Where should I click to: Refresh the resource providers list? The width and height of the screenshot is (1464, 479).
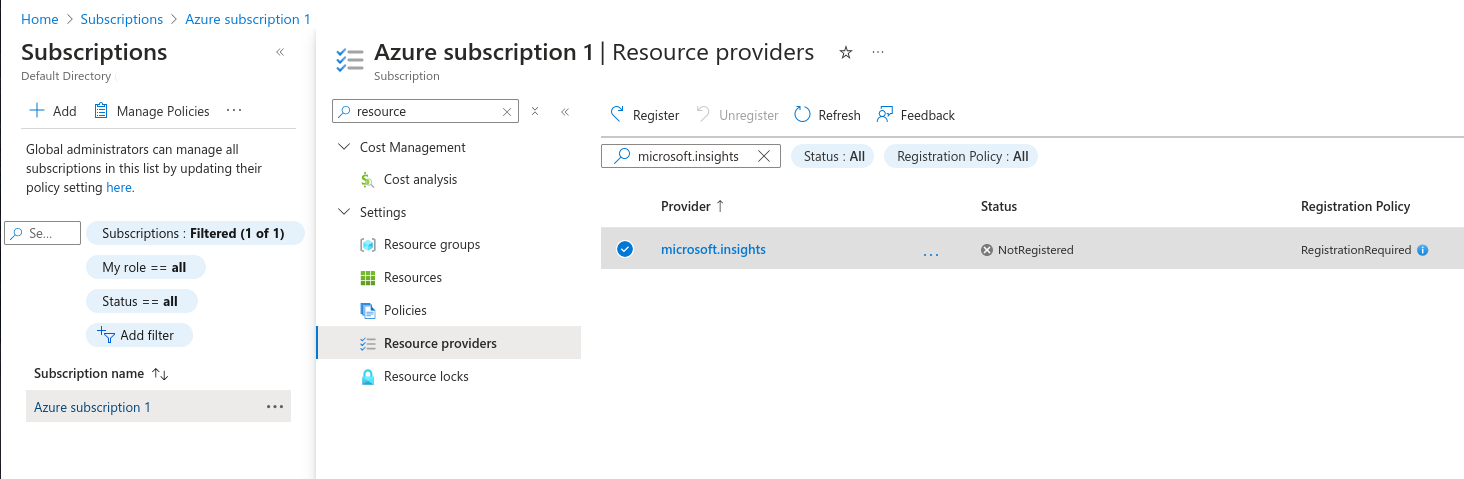tap(827, 115)
